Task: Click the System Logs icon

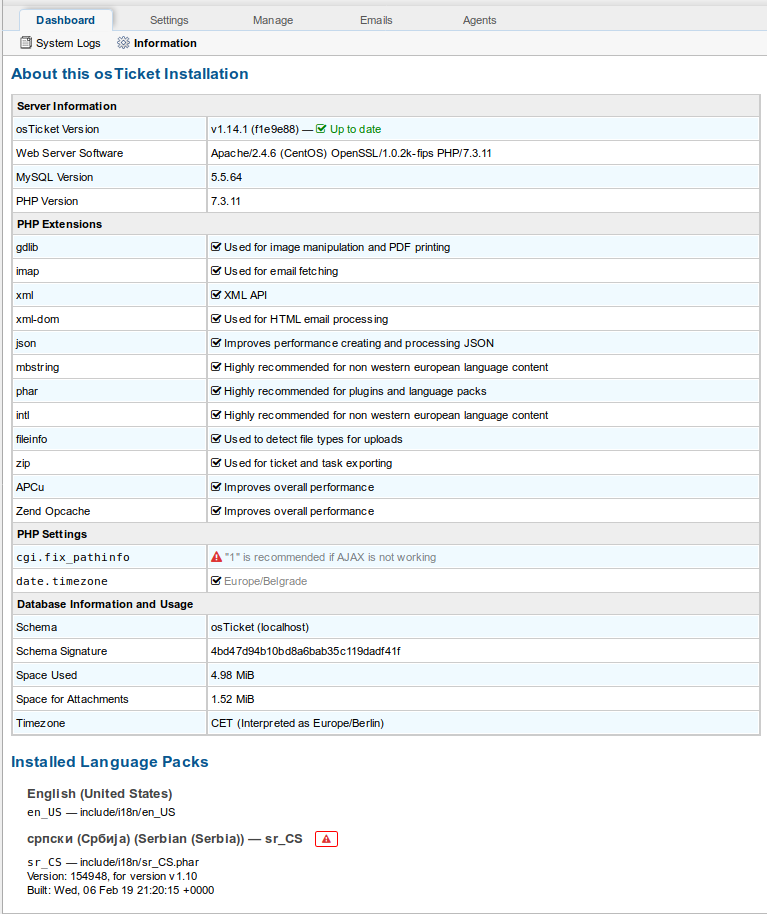Action: [26, 43]
